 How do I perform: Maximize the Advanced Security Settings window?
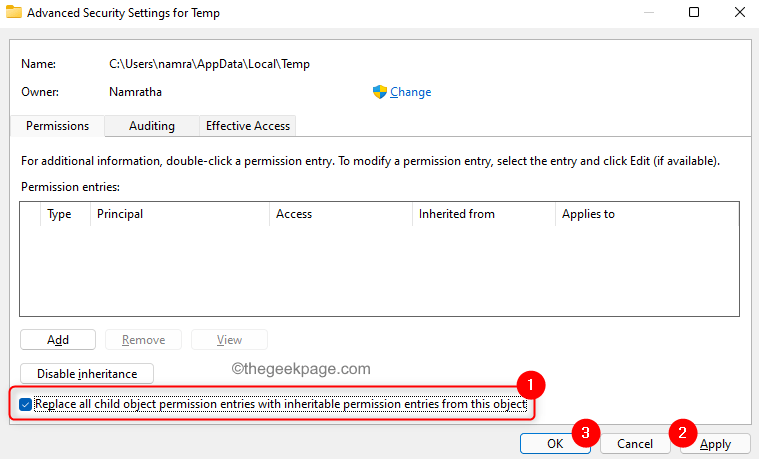694,12
